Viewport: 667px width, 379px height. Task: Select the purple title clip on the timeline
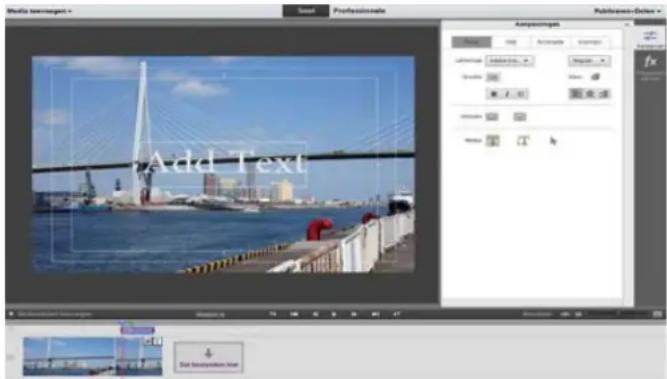coord(137,330)
